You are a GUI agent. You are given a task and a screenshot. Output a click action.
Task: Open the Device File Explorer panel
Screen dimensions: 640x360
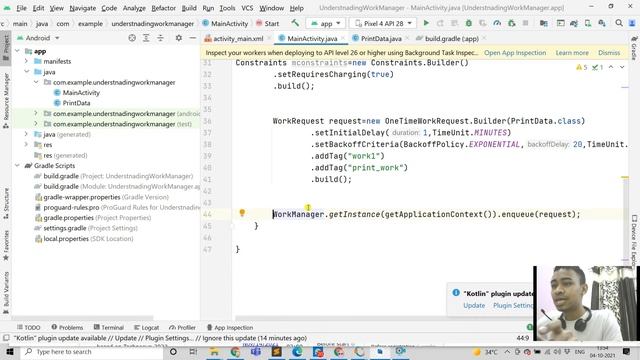[634, 241]
